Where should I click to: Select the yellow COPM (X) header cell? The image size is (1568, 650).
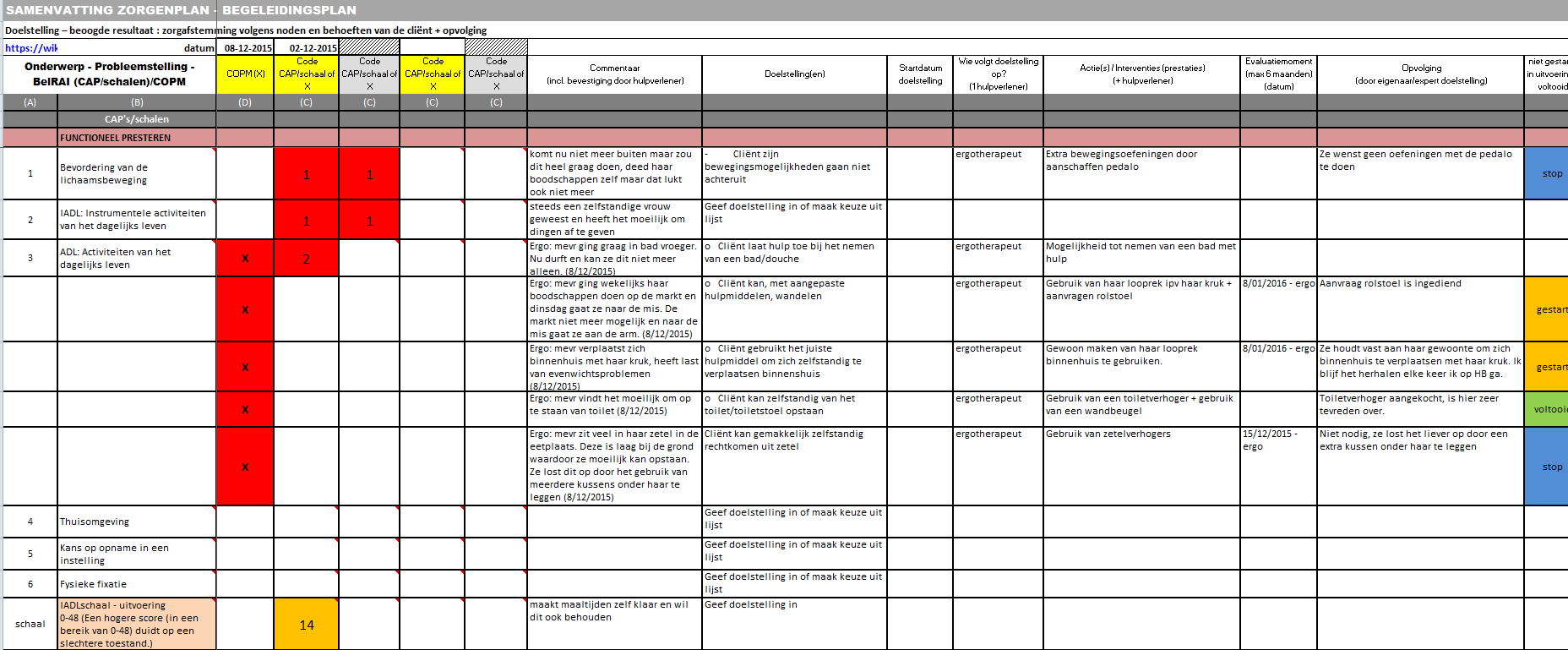pyautogui.click(x=245, y=74)
